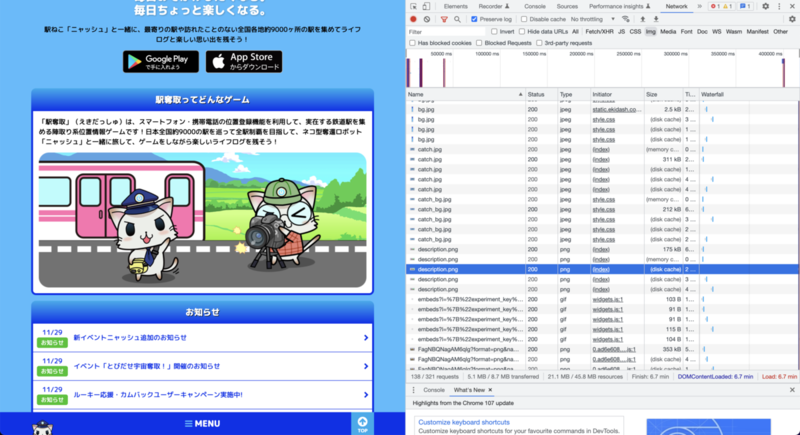The width and height of the screenshot is (800, 435).
Task: Stop network recording with the red button
Action: coord(413,19)
